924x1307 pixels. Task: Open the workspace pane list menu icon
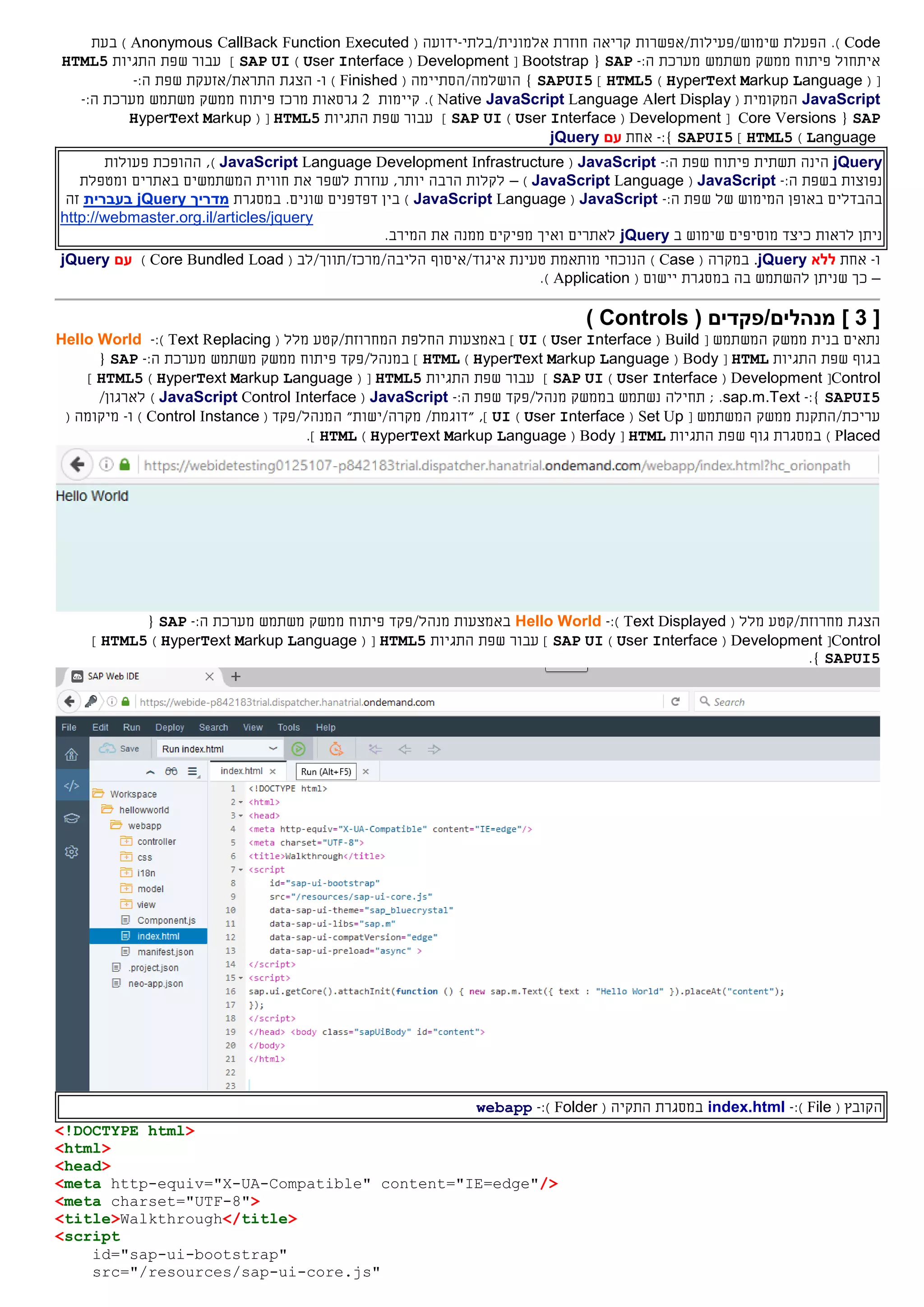(x=193, y=771)
